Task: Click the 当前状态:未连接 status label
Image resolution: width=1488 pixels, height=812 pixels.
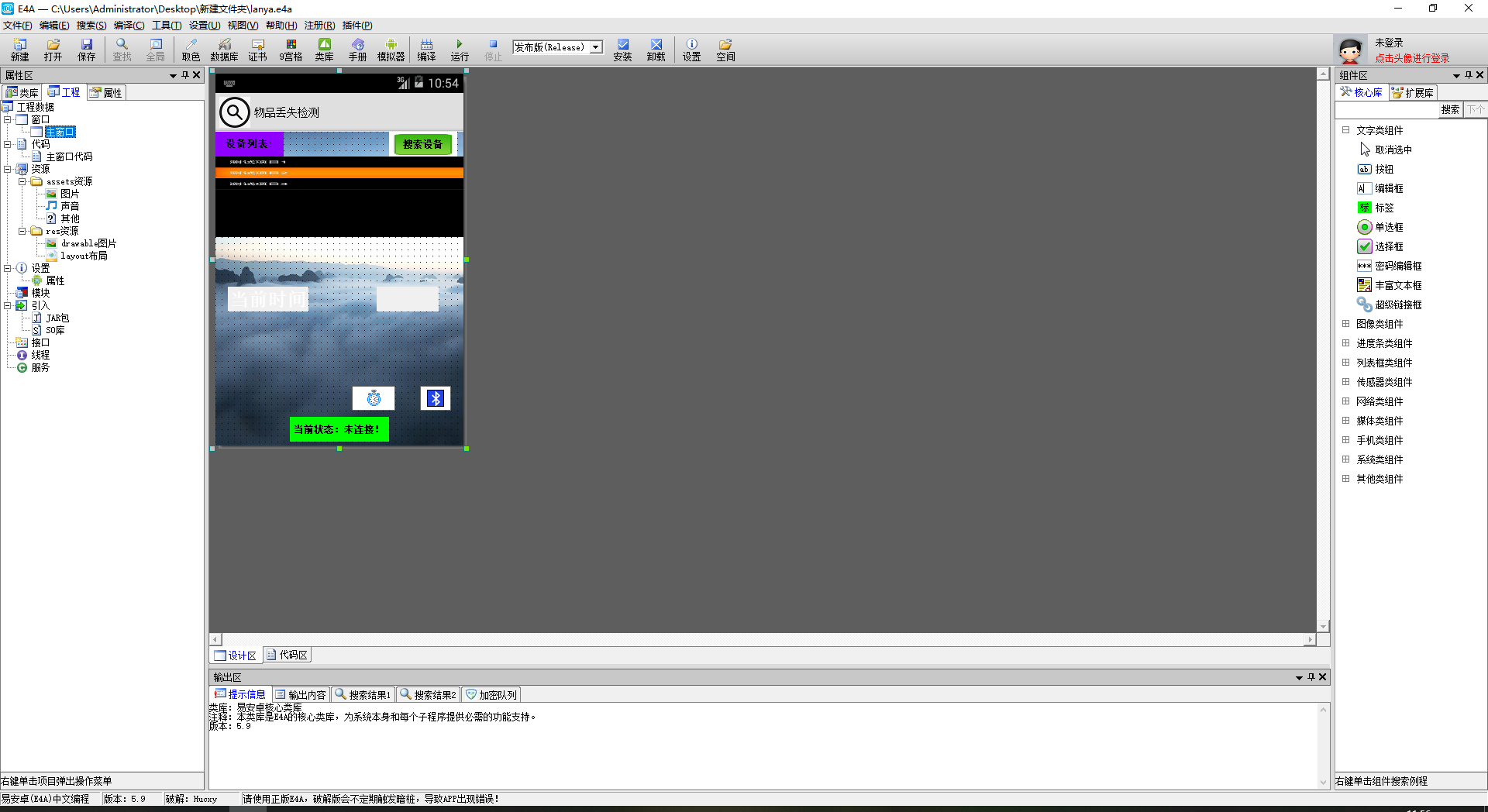Action: [x=339, y=429]
